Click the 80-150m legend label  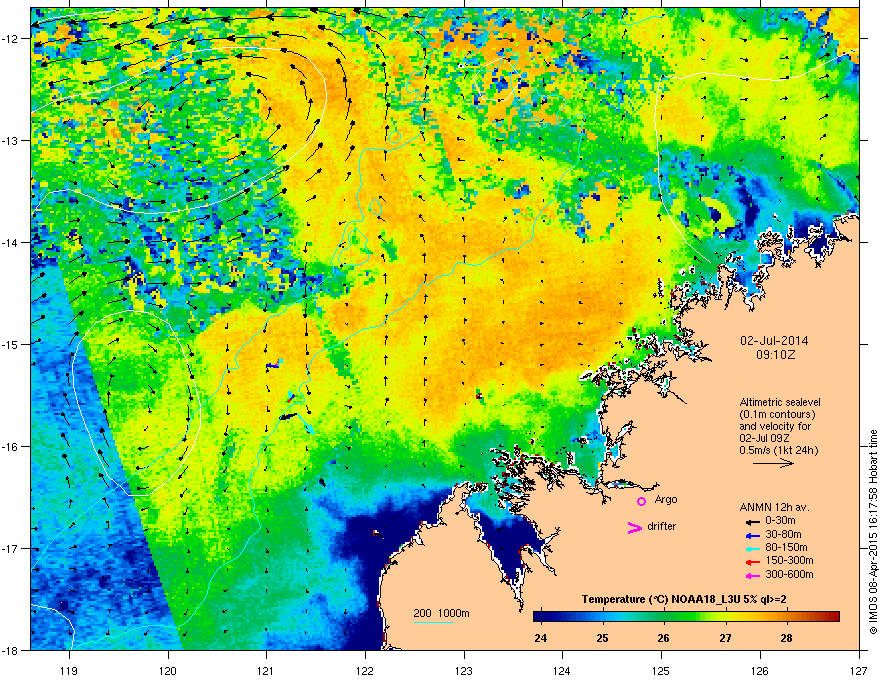coord(786,548)
